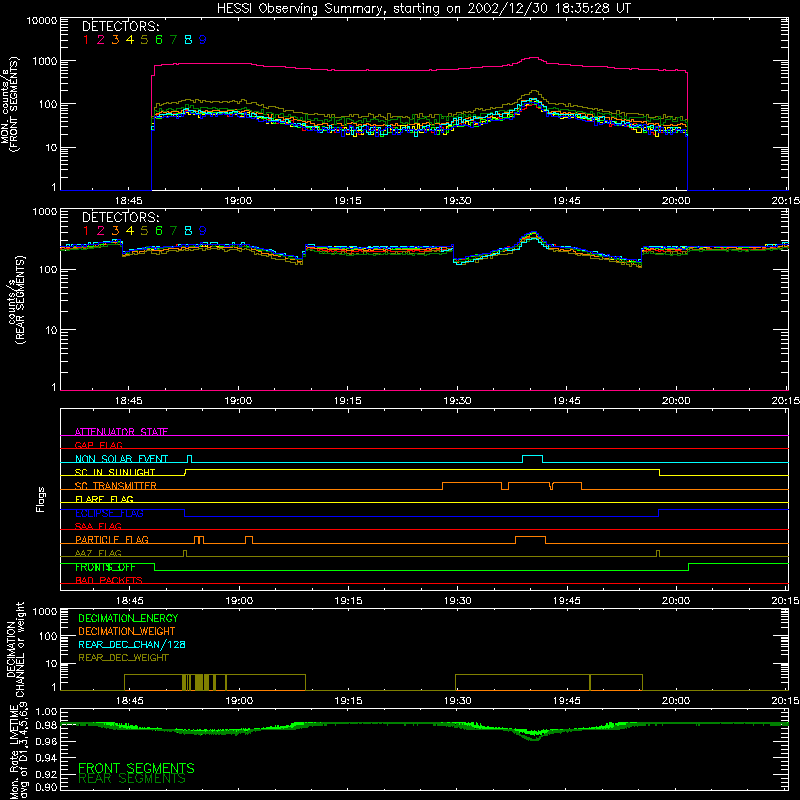Click the 18:45 tick label under rear segments plot
Image resolution: width=800 pixels, height=800 pixels.
click(x=129, y=401)
